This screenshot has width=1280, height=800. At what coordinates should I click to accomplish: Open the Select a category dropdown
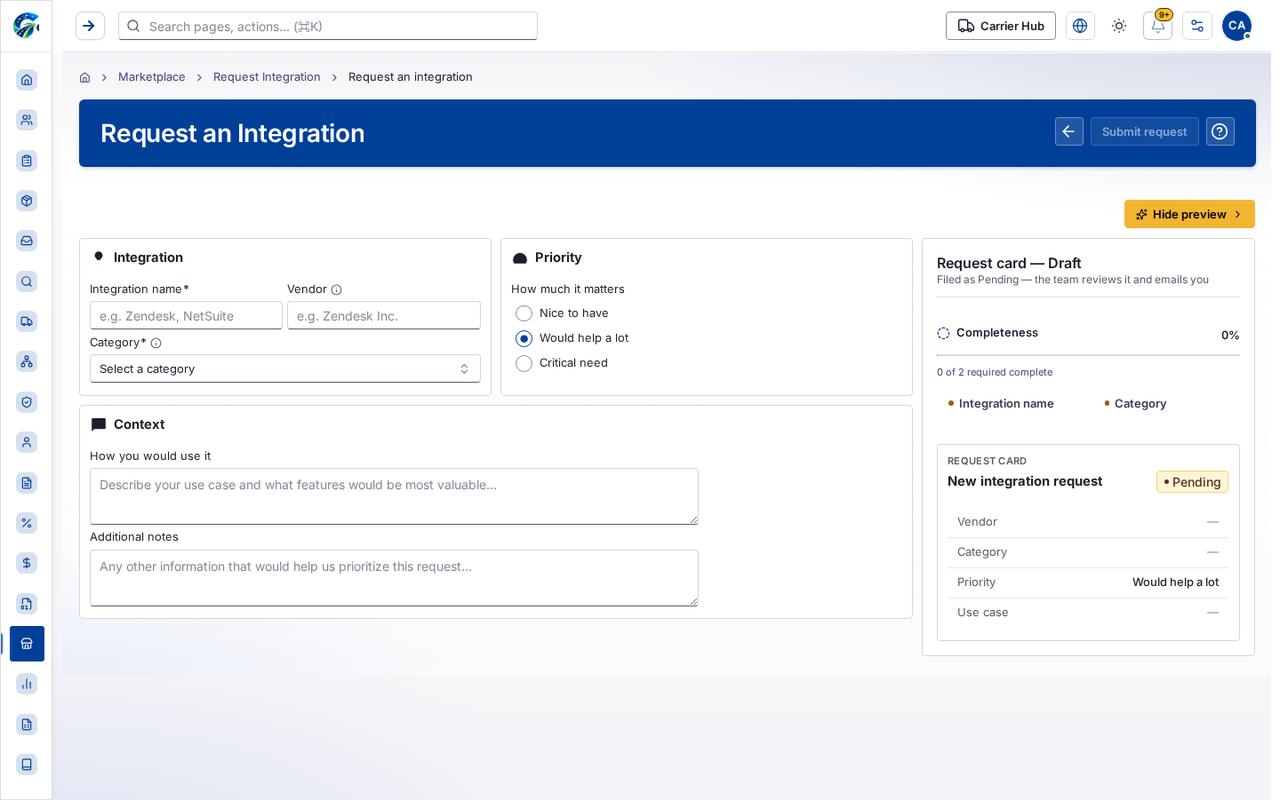(285, 369)
